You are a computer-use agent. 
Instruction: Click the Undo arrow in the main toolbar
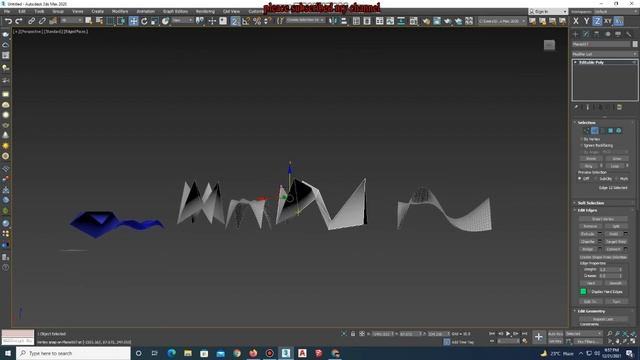(x=8, y=21)
